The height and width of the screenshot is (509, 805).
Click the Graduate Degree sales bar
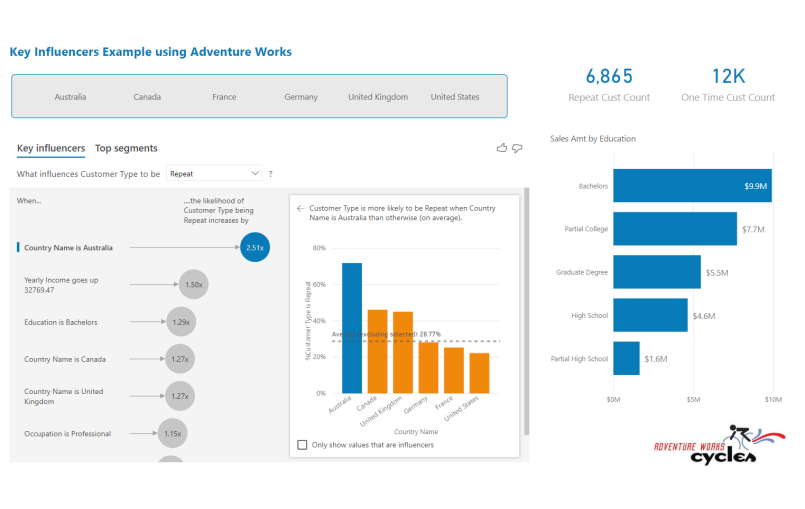pos(657,272)
